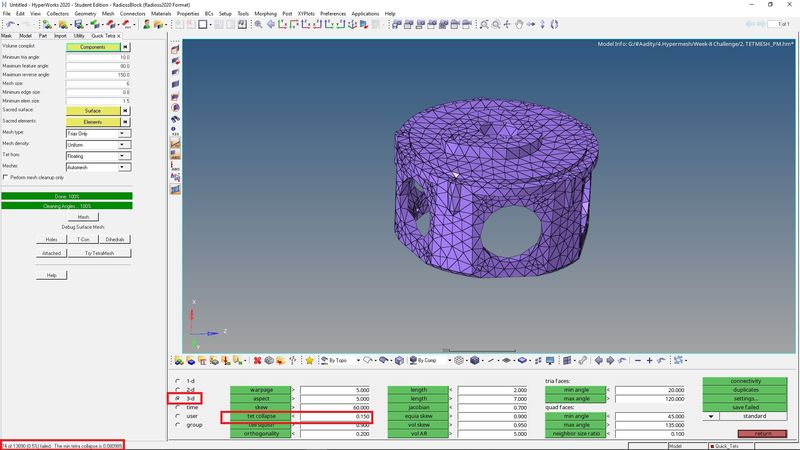
Task: Enable Perform mesh cleanup only checkbox
Action: click(x=6, y=177)
